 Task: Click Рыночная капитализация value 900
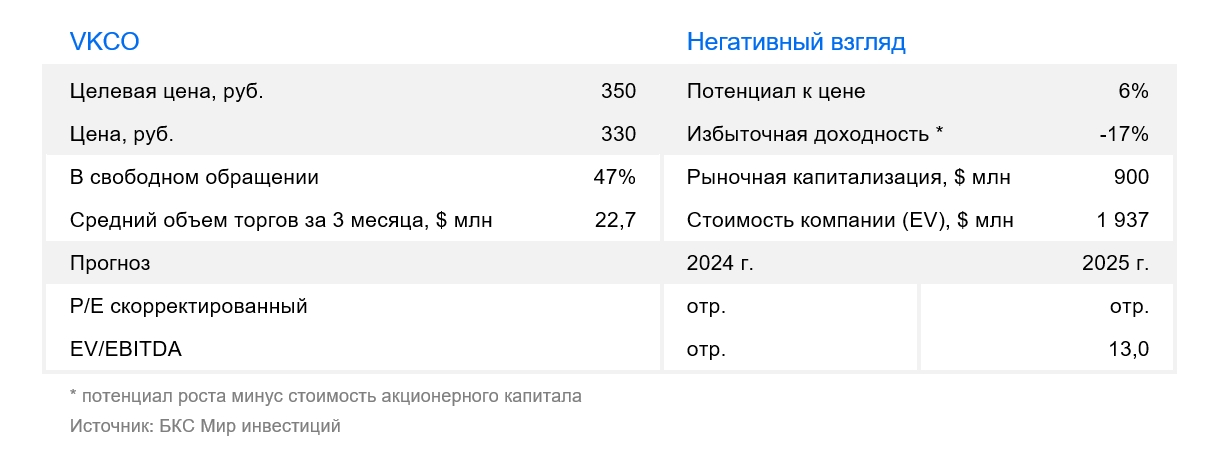pyautogui.click(x=1131, y=178)
